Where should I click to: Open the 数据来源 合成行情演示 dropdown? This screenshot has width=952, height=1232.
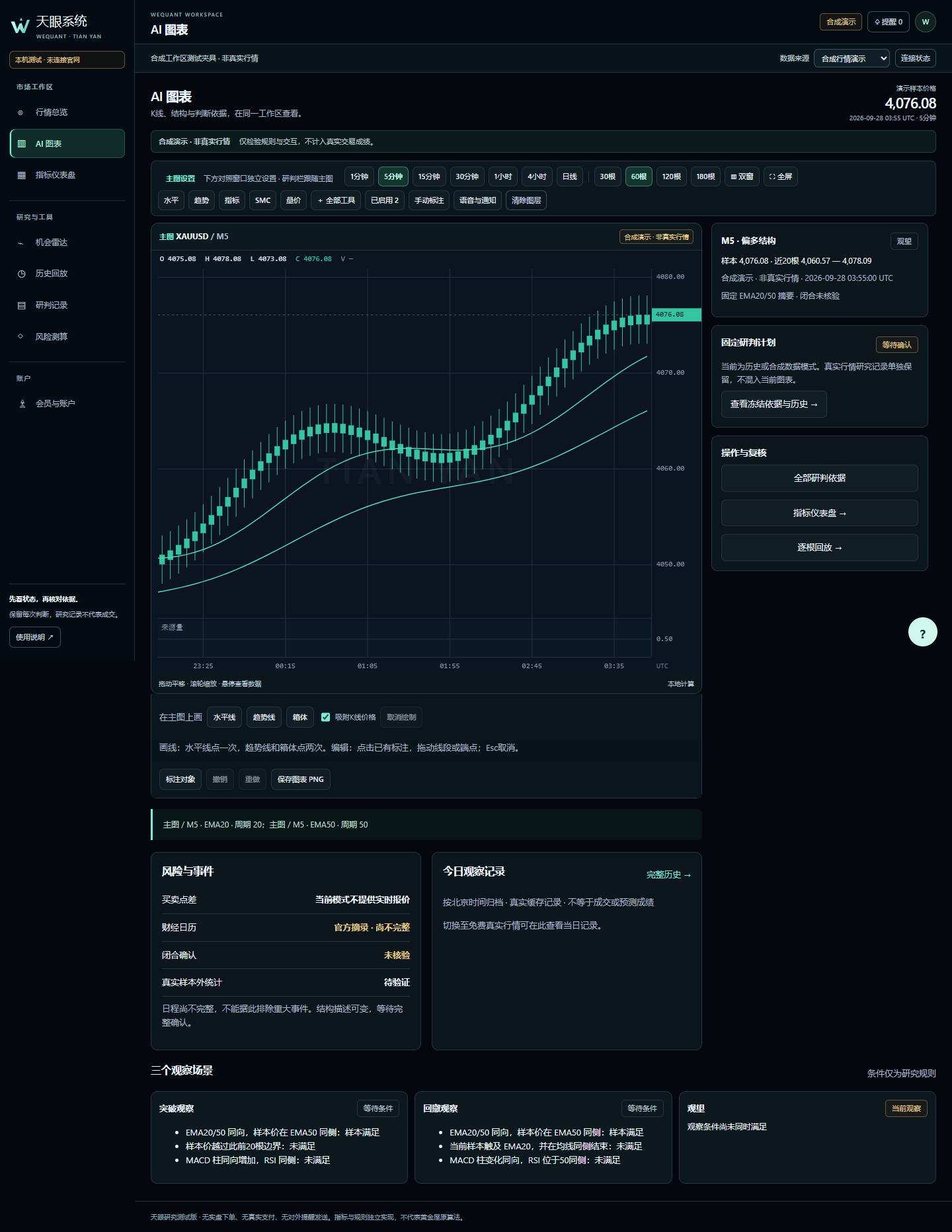pyautogui.click(x=852, y=58)
